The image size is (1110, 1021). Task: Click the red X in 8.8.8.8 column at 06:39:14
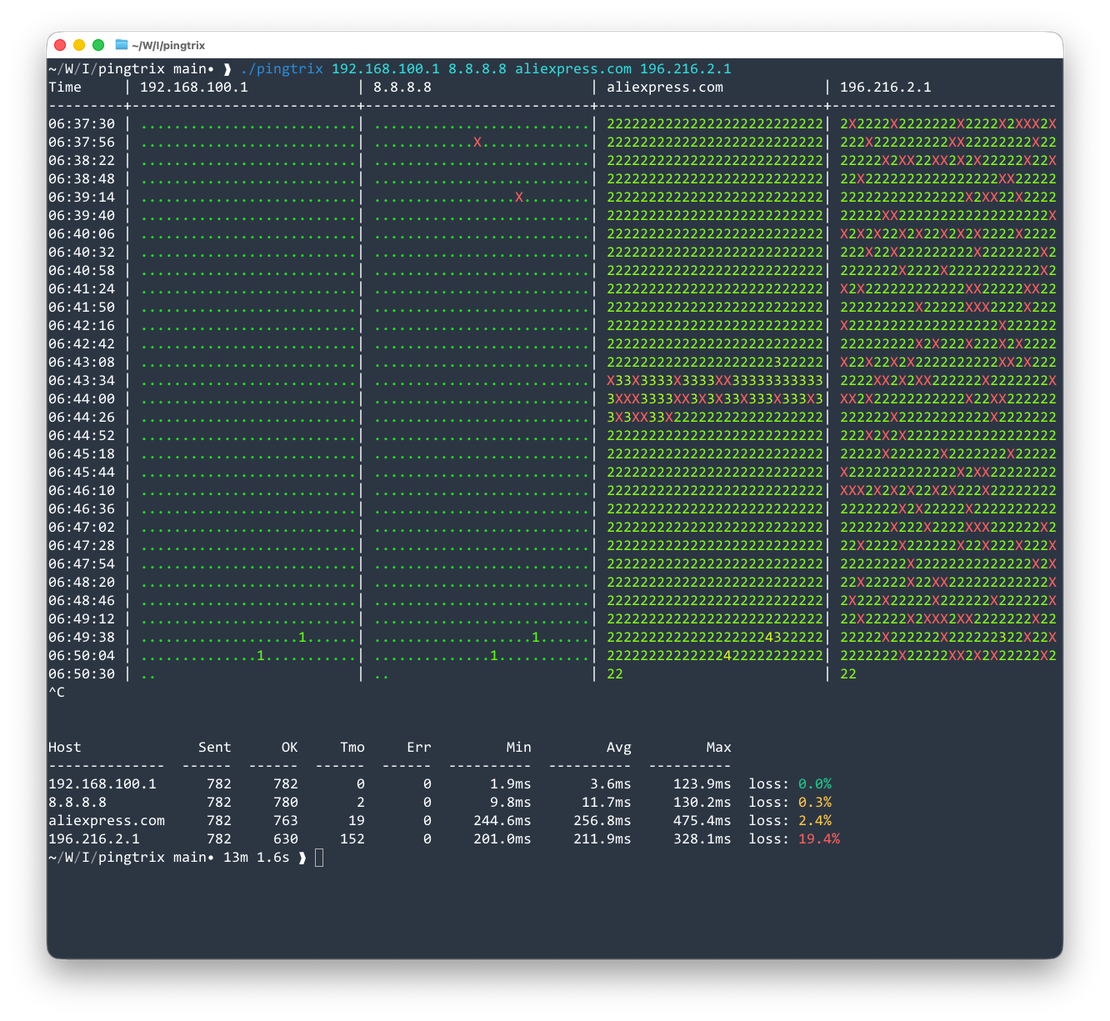(x=520, y=197)
